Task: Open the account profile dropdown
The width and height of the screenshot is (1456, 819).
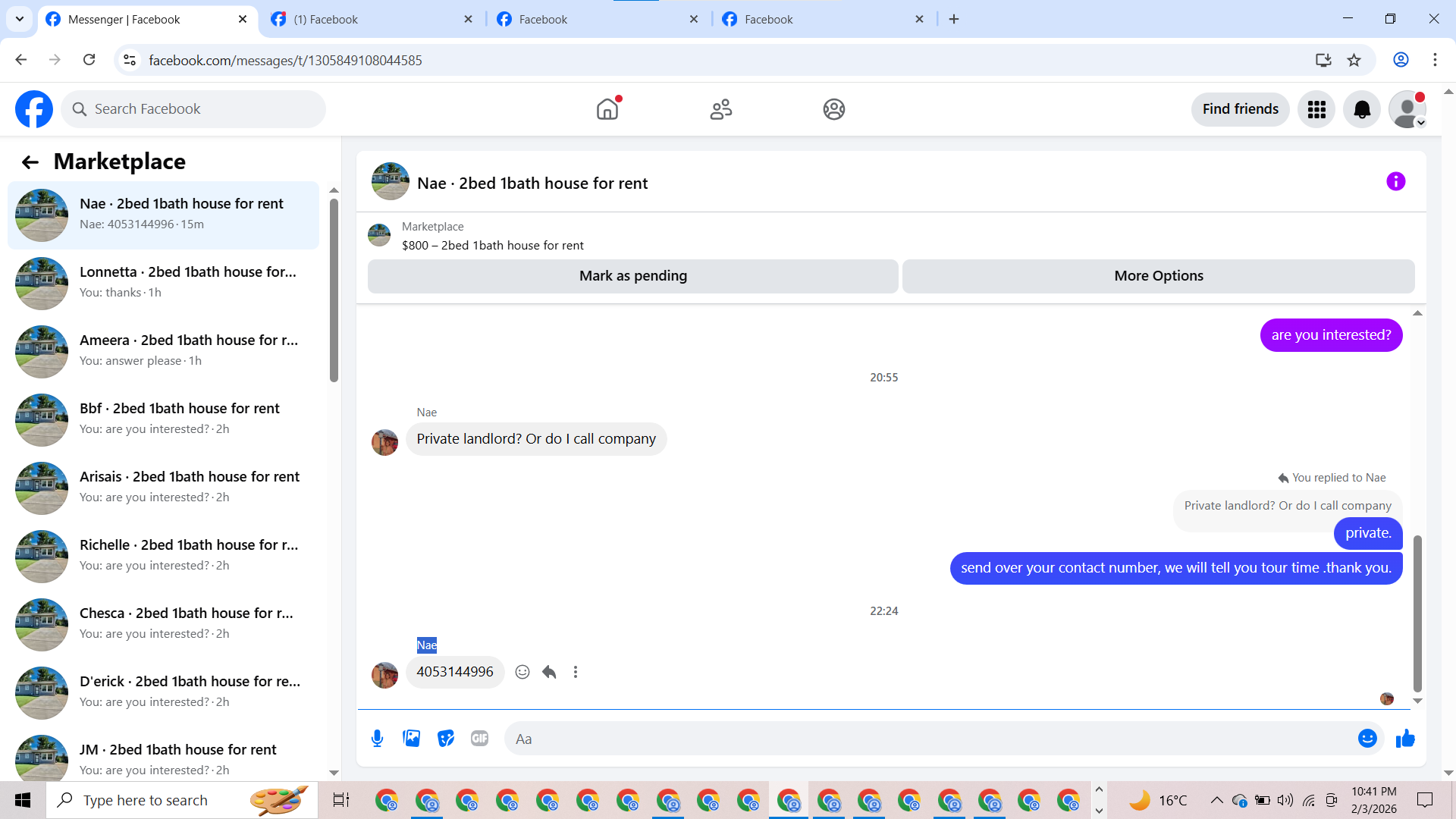Action: pos(1407,109)
